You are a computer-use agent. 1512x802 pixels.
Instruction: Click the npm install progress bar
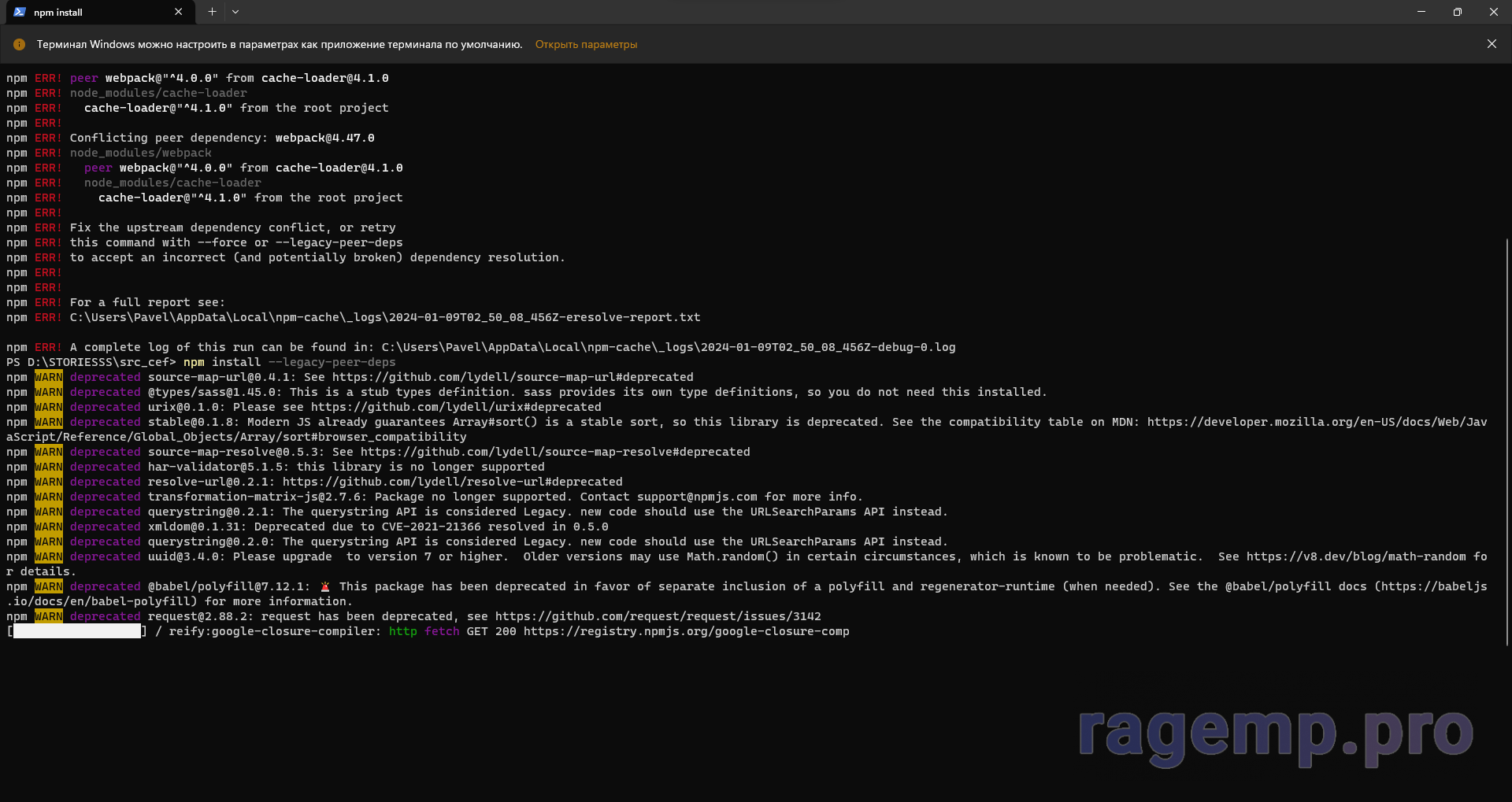coord(77,631)
